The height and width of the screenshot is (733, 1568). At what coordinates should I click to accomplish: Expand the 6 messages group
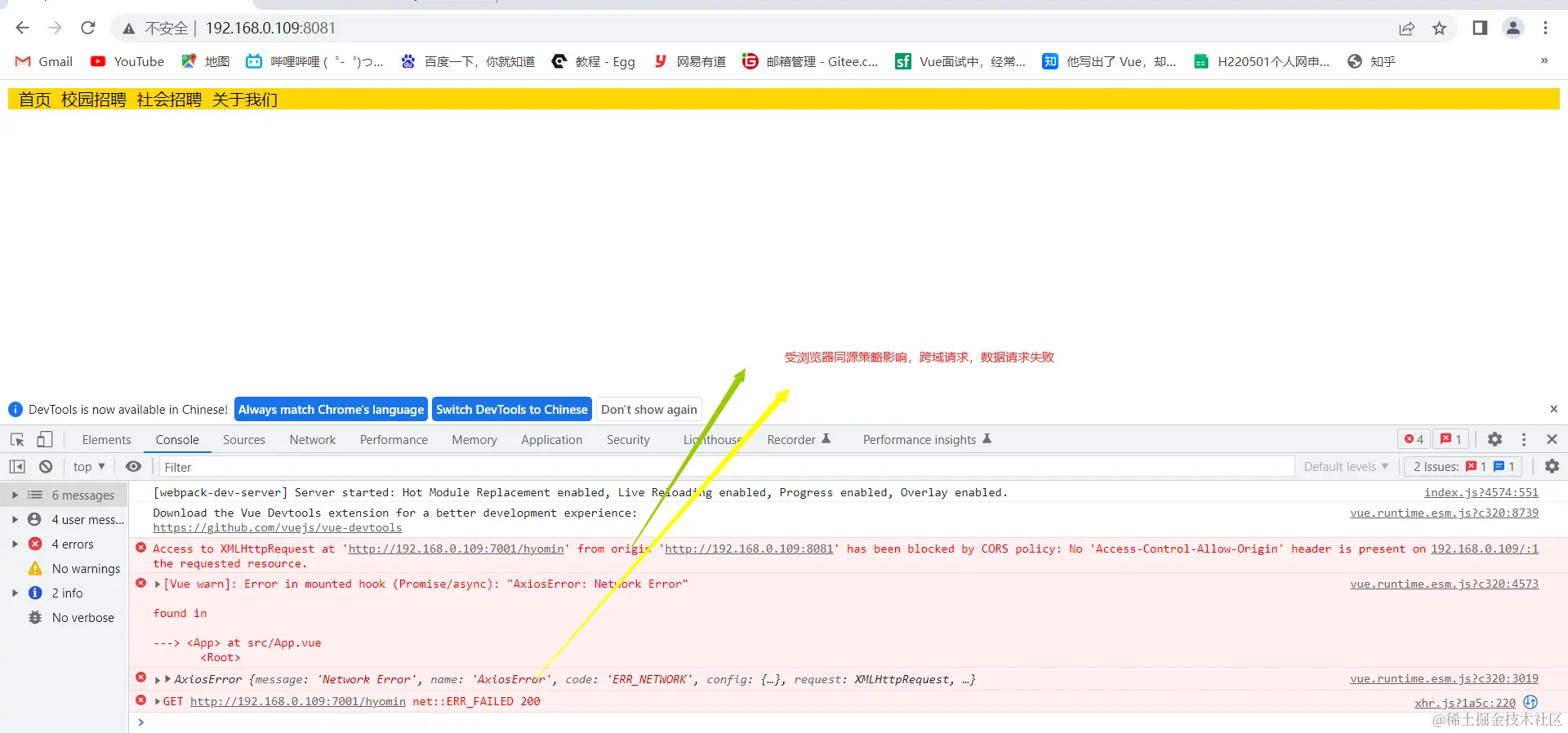click(15, 495)
